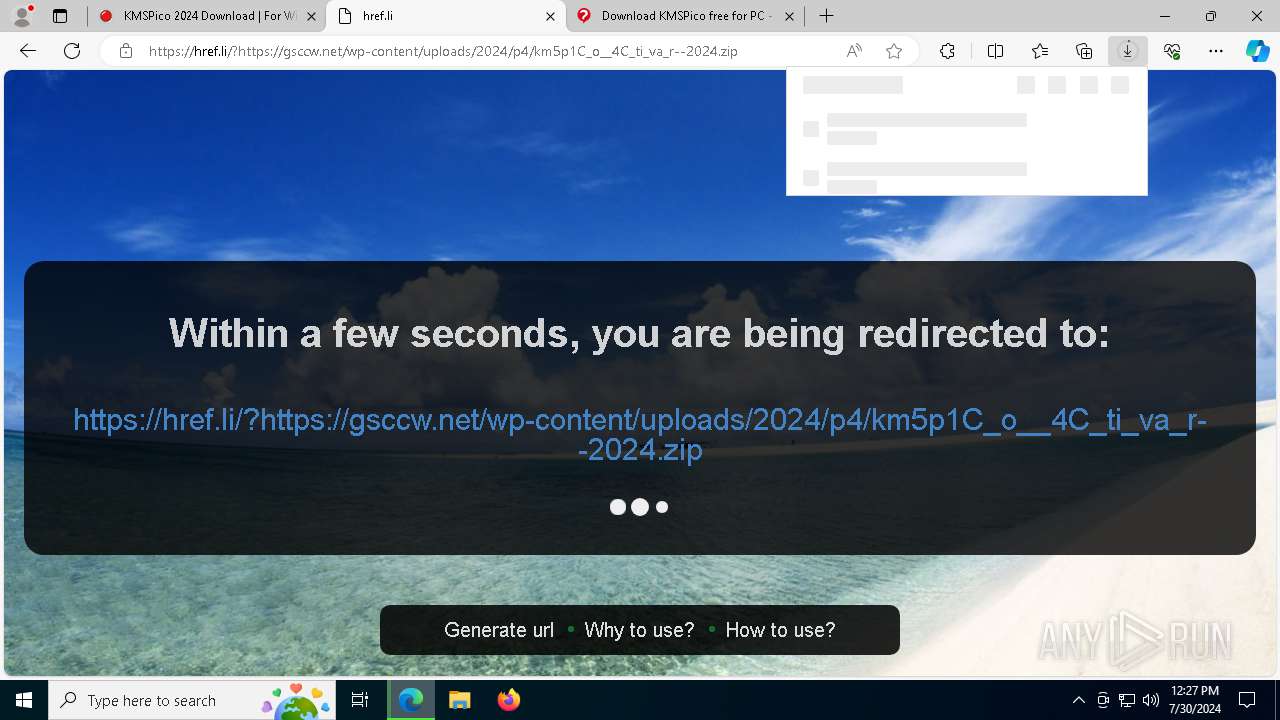Open Browser essentials heart icon
This screenshot has width=1280, height=720.
1172,51
